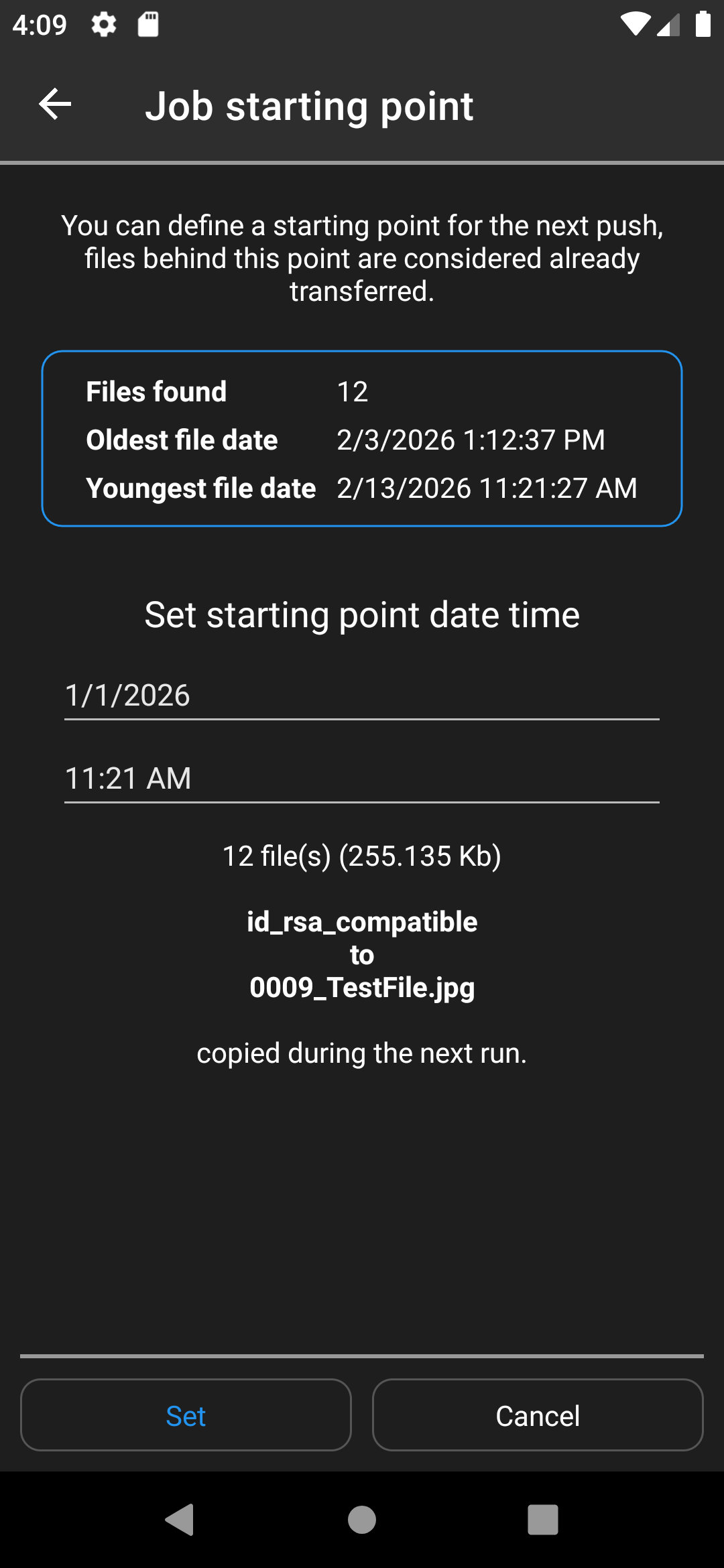724x1568 pixels.
Task: Open the settings gear in status bar
Action: click(104, 25)
